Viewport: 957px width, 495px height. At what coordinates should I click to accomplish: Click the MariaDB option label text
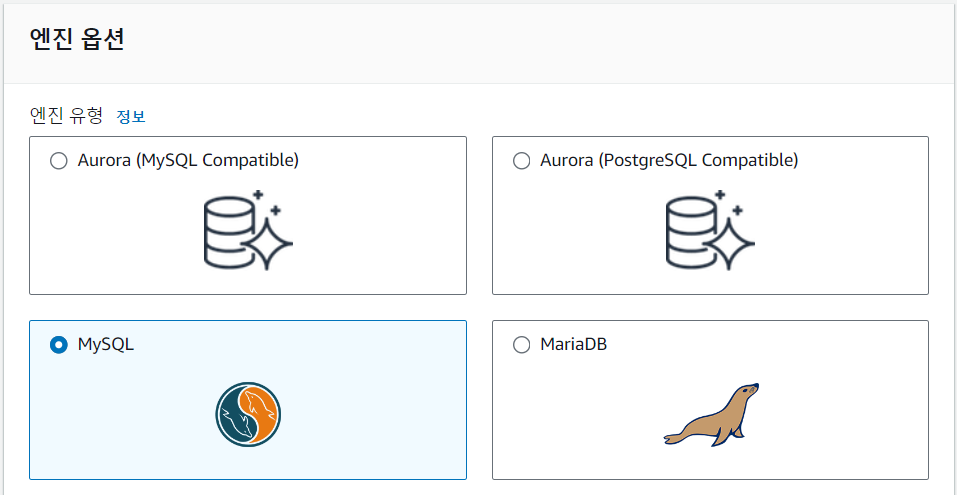574,345
